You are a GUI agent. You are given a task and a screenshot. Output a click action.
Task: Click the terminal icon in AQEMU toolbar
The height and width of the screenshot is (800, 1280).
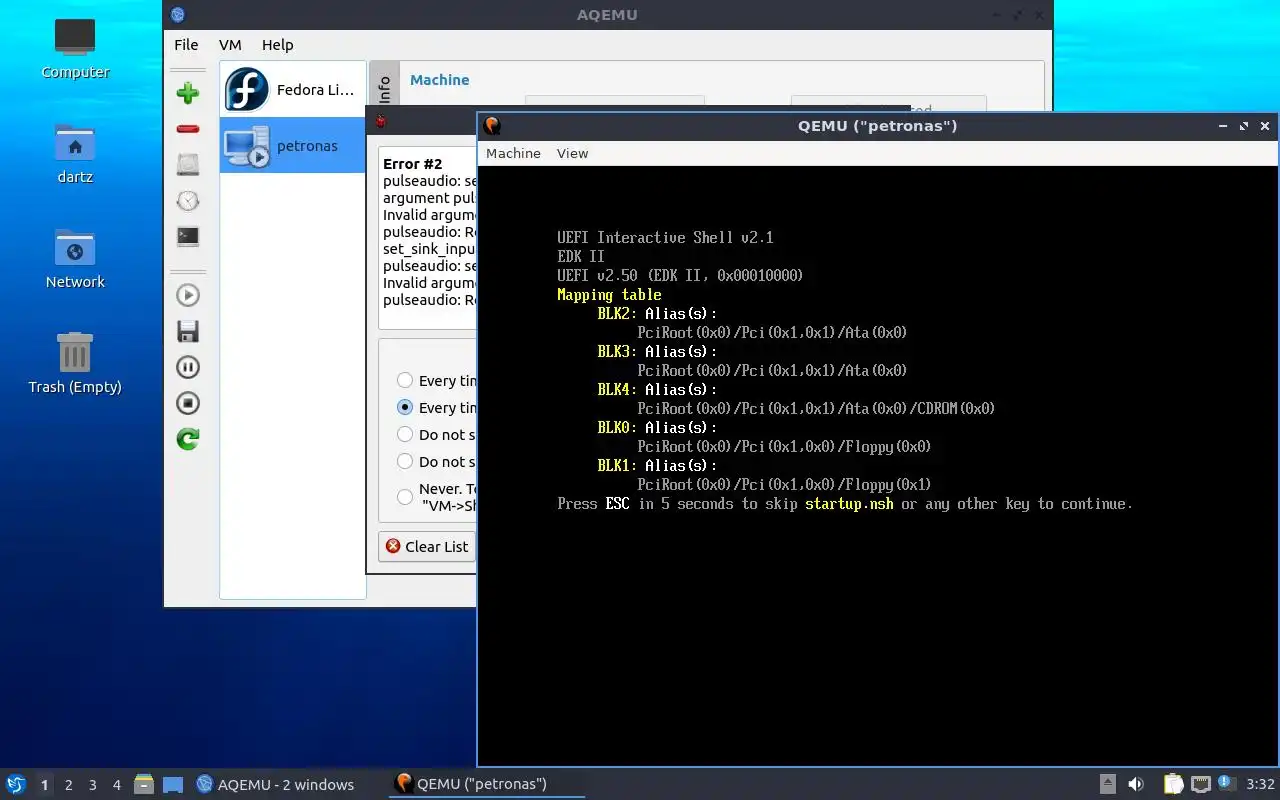tap(188, 237)
